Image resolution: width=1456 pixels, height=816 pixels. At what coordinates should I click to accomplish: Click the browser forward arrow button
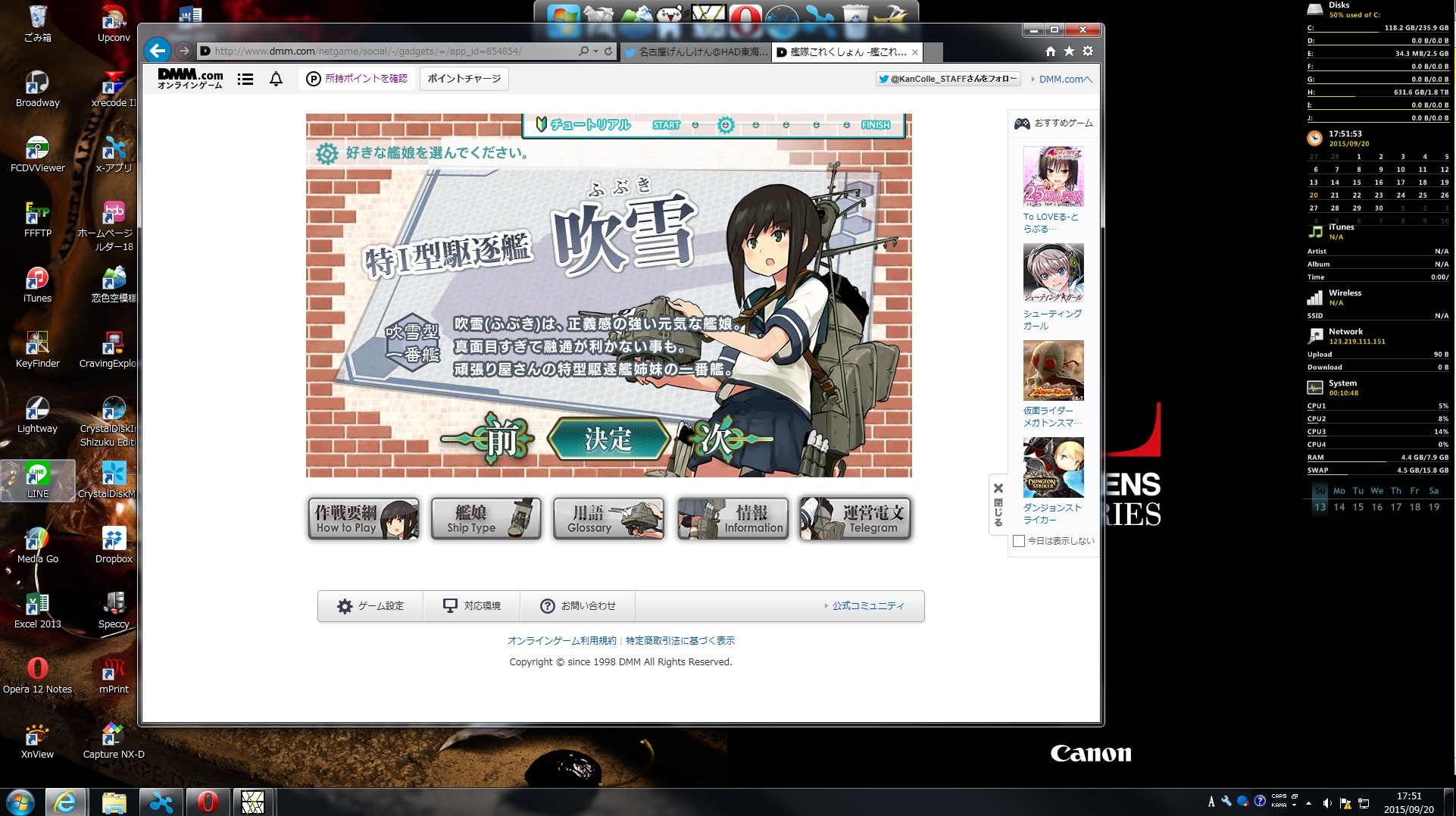[x=183, y=51]
